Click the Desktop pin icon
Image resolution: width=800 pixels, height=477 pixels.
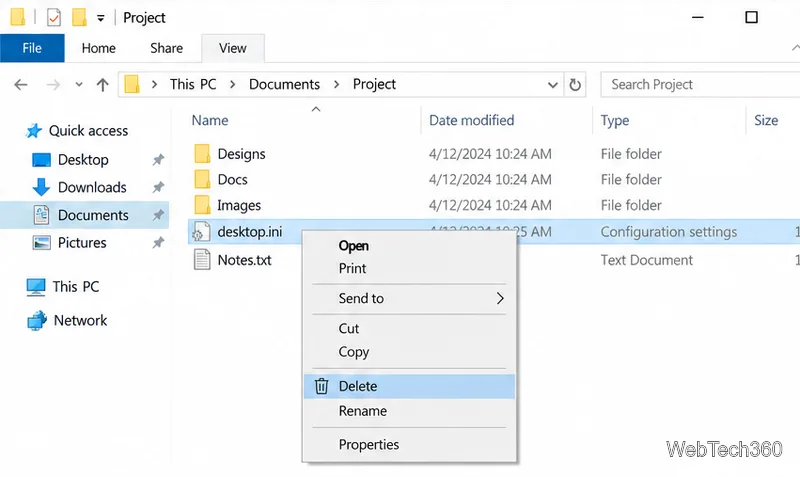coord(158,160)
